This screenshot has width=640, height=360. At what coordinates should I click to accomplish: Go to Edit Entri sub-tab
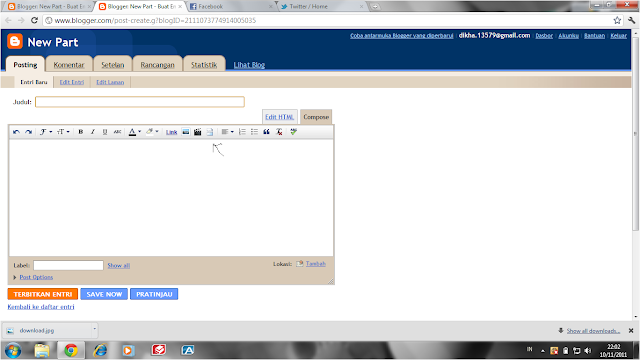point(72,82)
